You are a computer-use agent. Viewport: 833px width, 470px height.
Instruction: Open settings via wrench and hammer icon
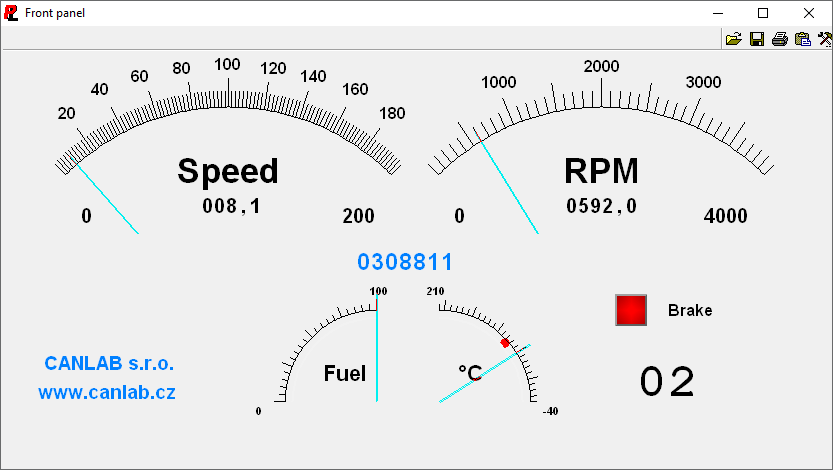pos(825,39)
